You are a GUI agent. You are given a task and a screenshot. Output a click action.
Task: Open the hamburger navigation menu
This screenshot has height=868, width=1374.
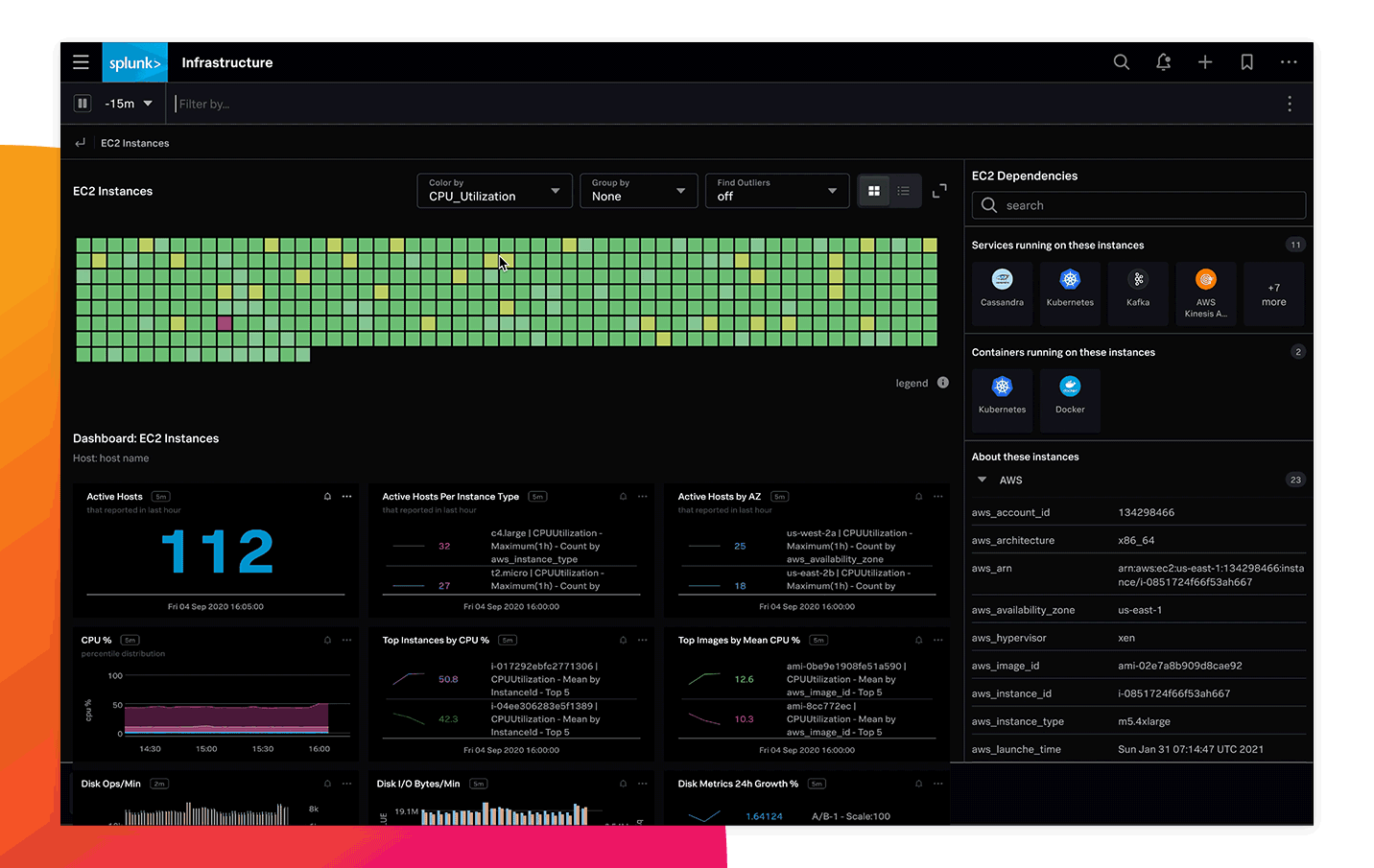coord(81,61)
